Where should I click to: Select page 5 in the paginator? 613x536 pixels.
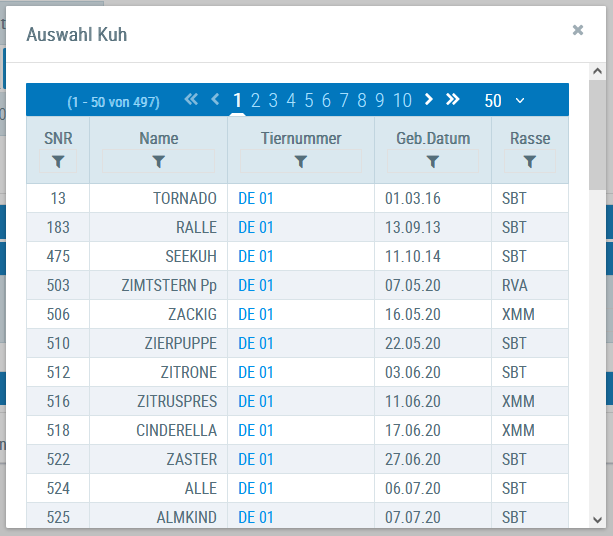pos(310,100)
